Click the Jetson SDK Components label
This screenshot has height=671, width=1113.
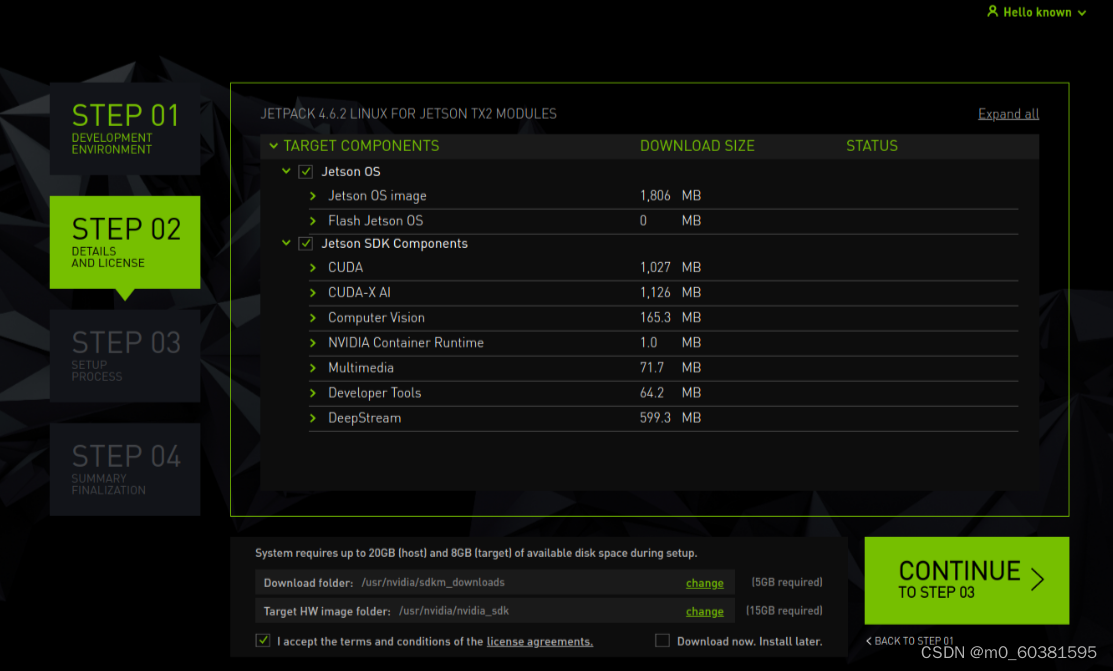pos(395,244)
